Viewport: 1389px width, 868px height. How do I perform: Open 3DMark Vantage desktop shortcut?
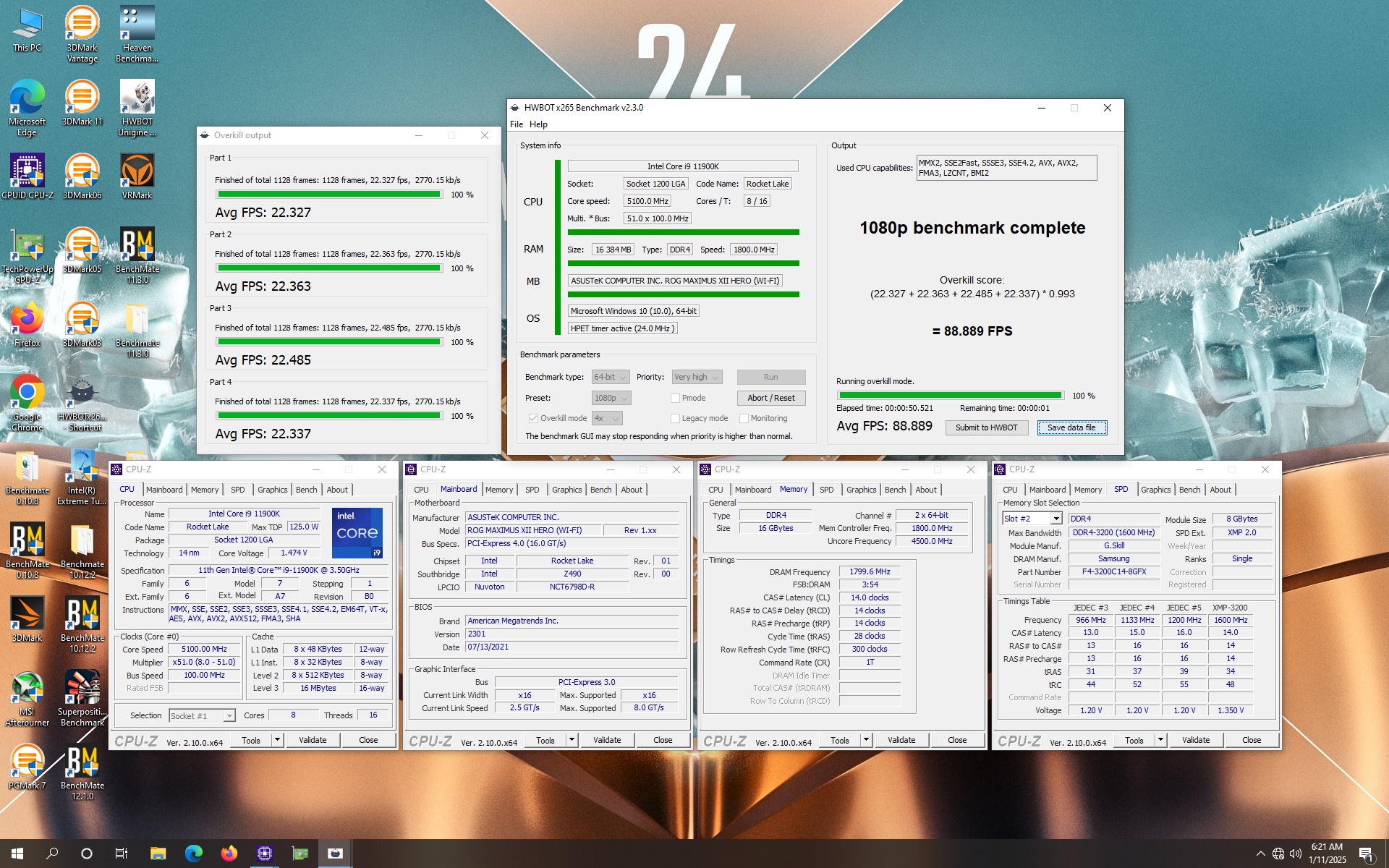click(82, 34)
